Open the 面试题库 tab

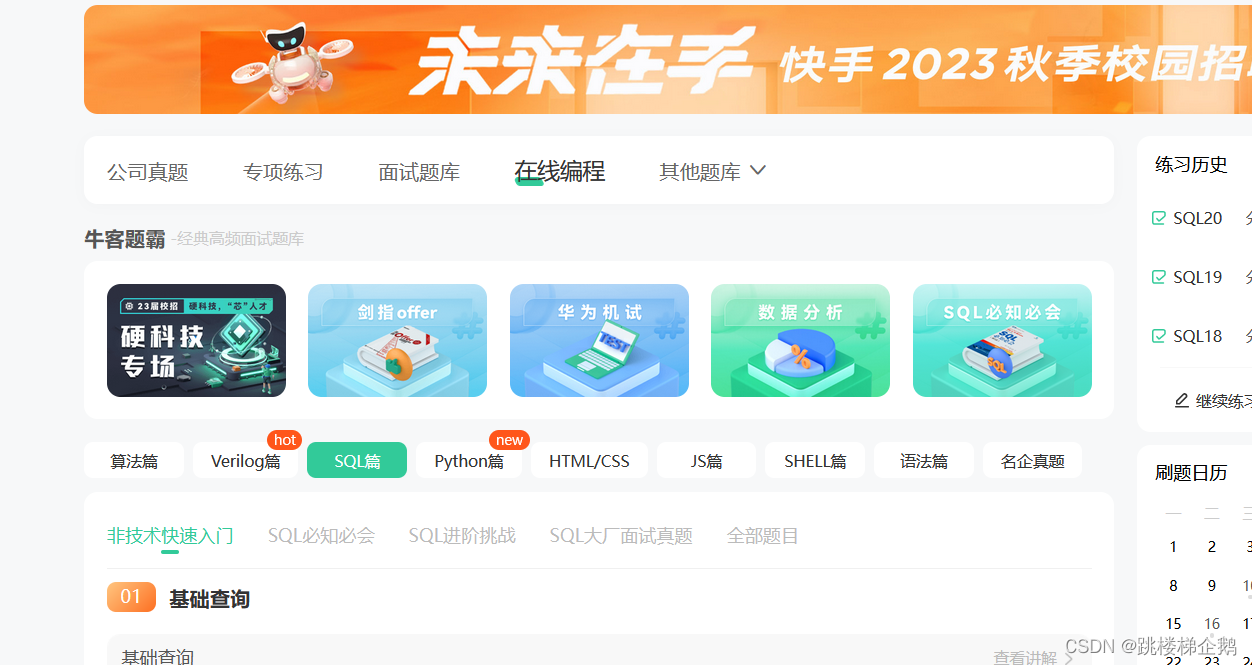pos(419,172)
